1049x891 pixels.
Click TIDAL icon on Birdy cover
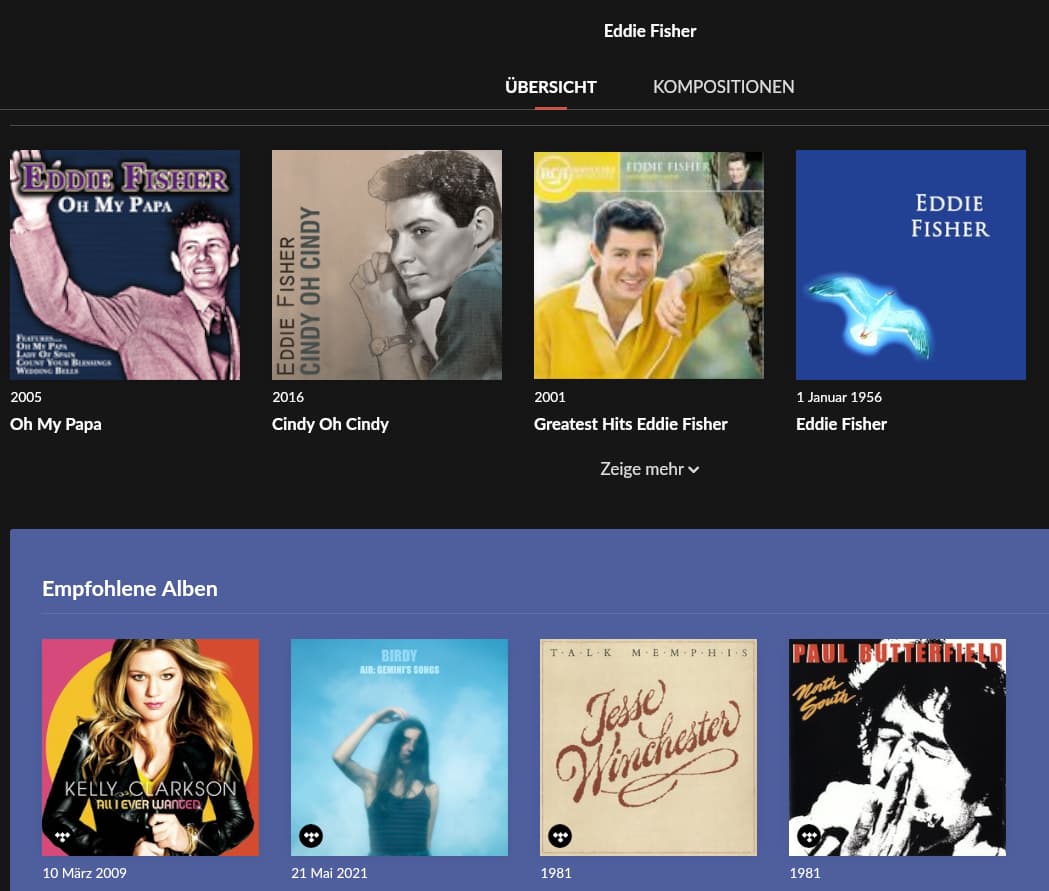tap(311, 836)
